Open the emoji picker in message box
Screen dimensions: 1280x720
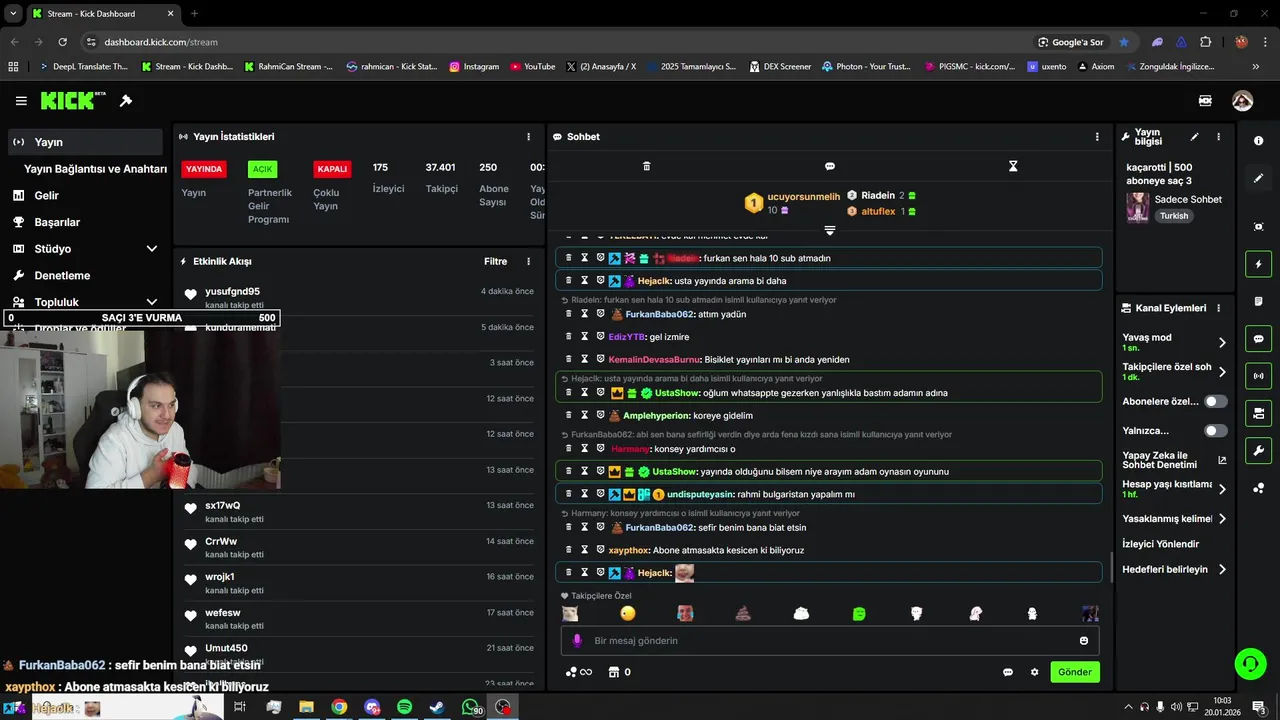coord(1084,641)
